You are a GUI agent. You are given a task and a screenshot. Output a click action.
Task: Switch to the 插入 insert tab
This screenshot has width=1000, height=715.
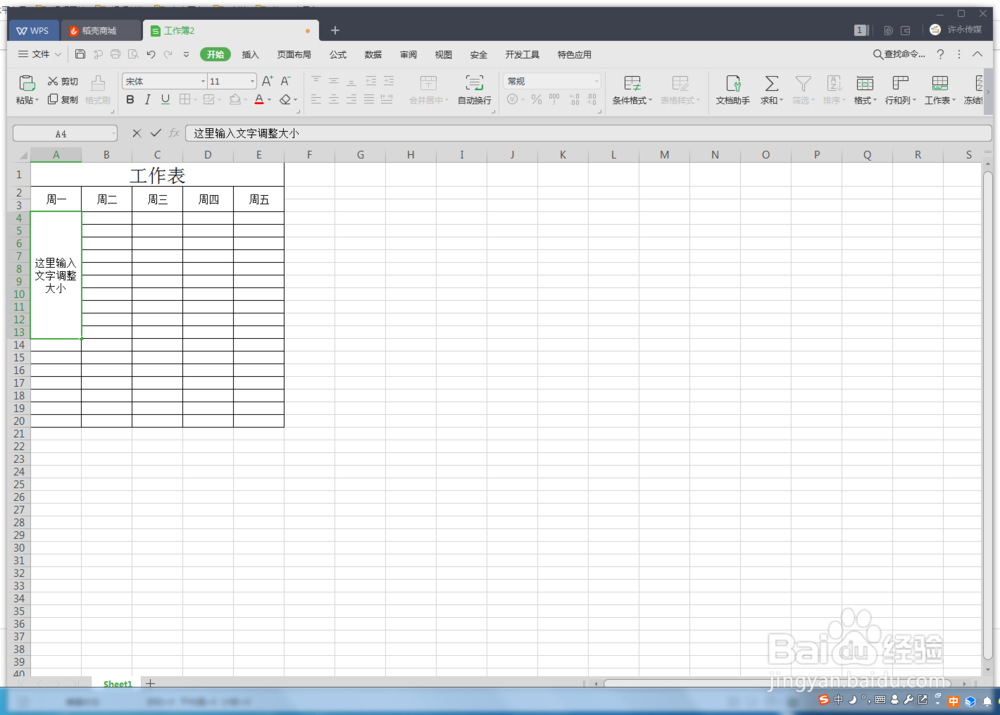pos(251,55)
